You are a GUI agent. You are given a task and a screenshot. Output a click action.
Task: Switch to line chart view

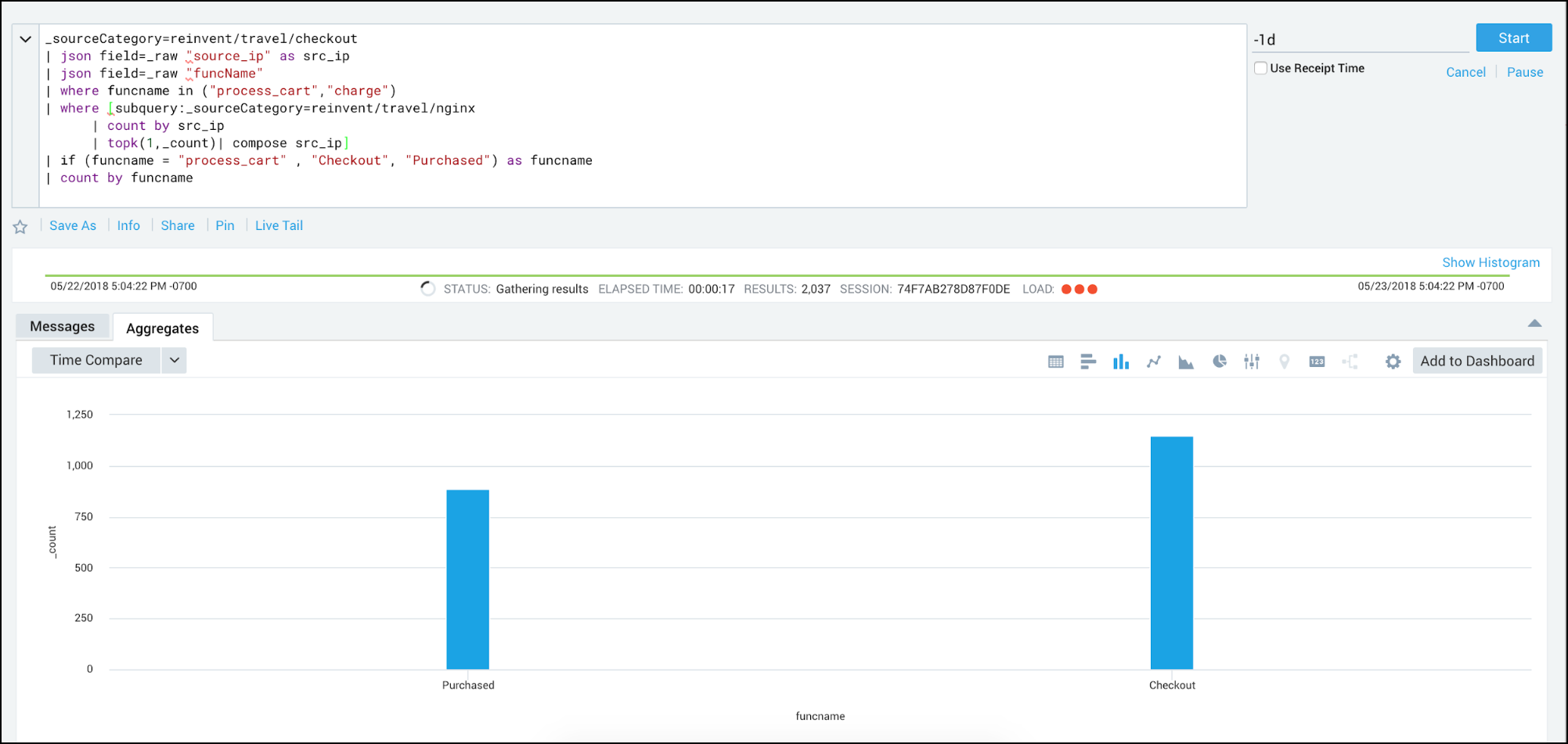[x=1153, y=361]
